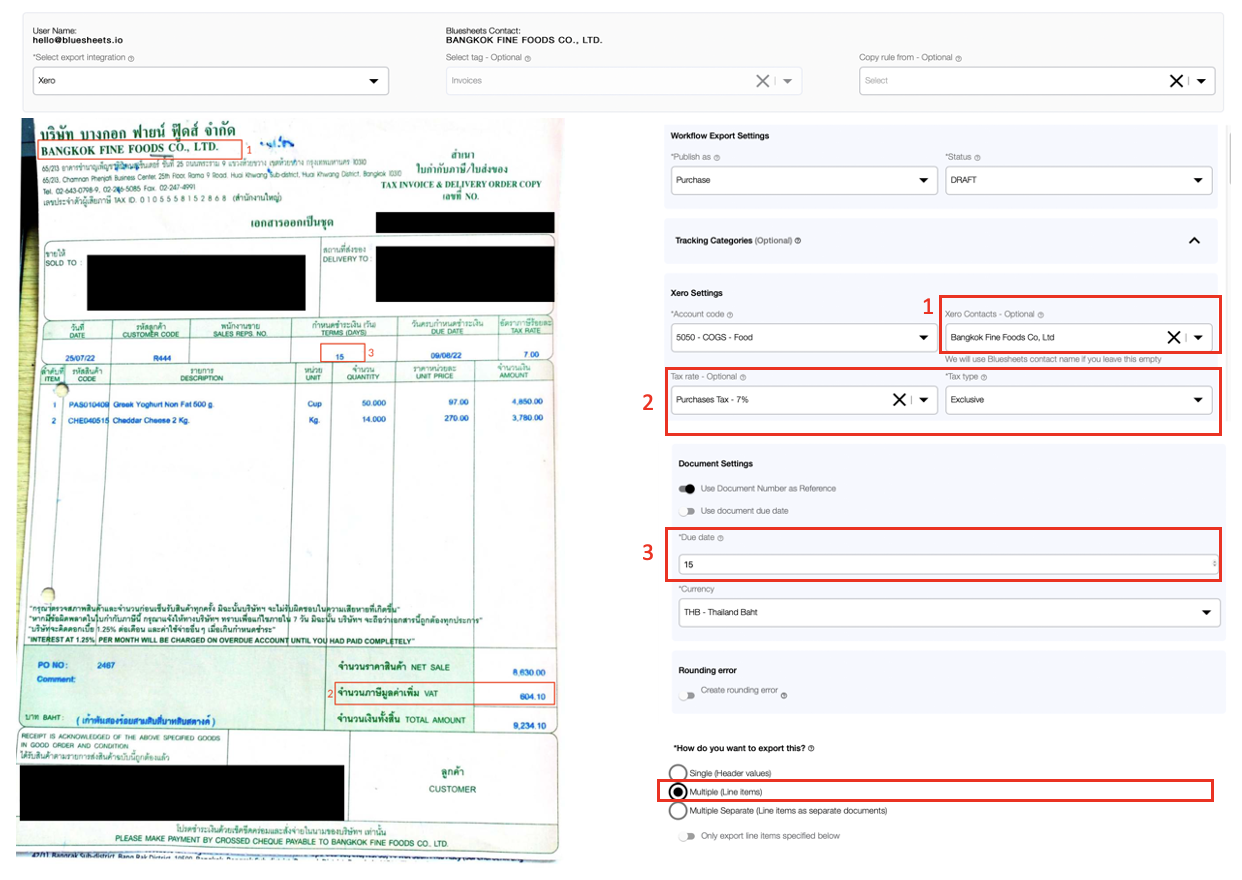
Task: Clear the Invoices tag selection
Action: pyautogui.click(x=763, y=81)
